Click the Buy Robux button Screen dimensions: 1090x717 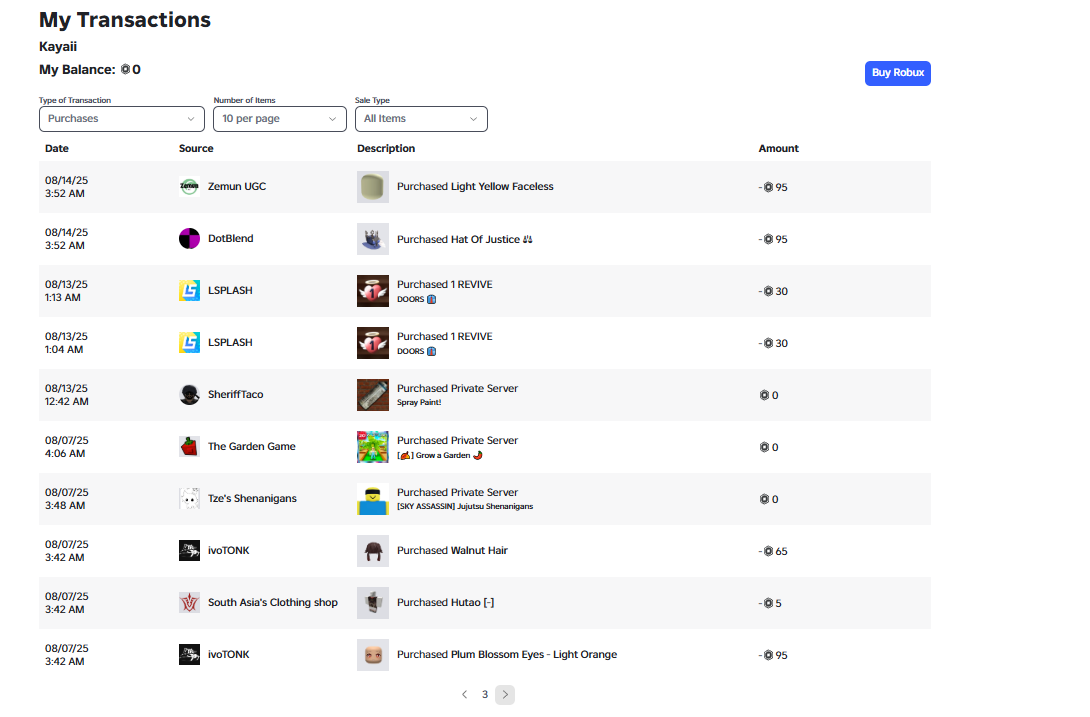pos(897,73)
